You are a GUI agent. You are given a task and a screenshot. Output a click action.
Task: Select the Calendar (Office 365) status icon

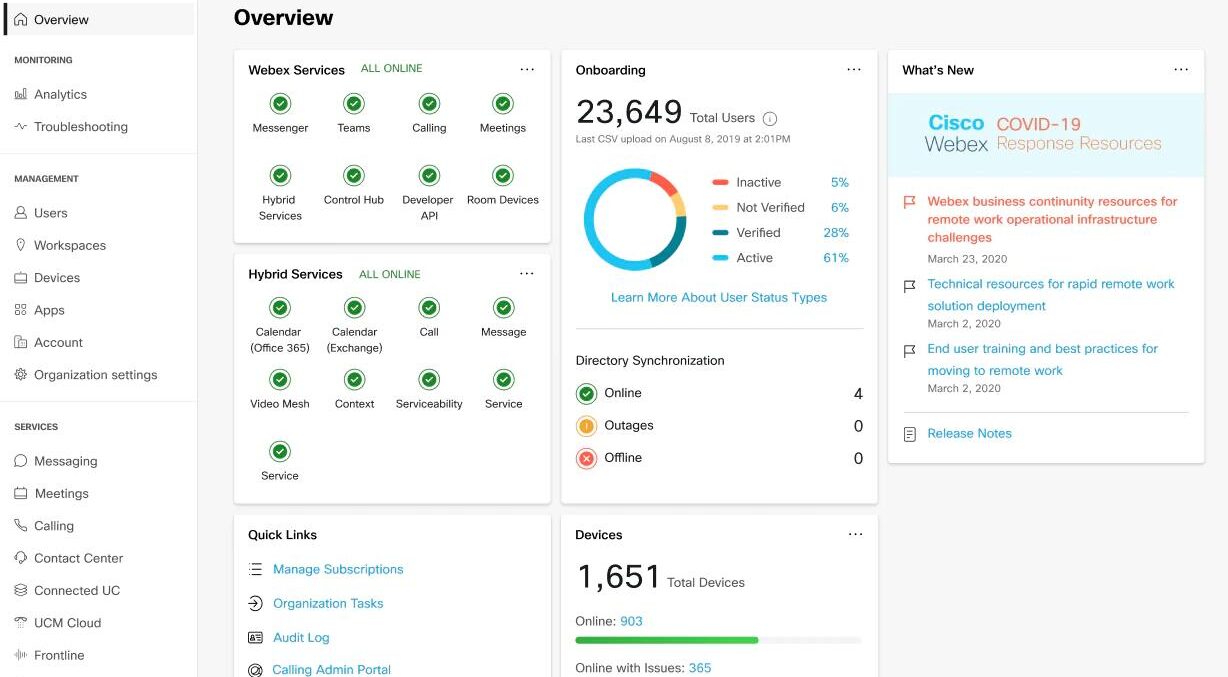pyautogui.click(x=280, y=308)
